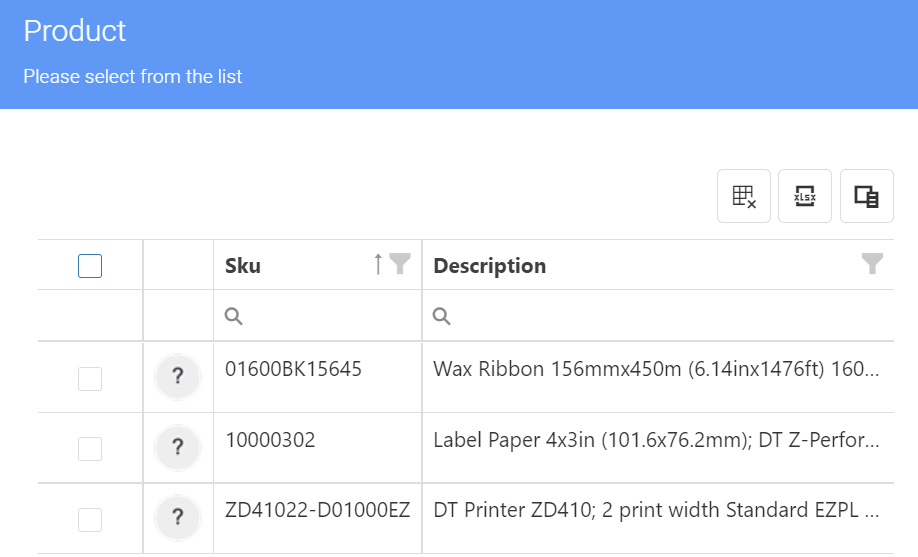Click question mark icon for 10000302
Viewport: 918px width, 557px height.
tap(178, 447)
